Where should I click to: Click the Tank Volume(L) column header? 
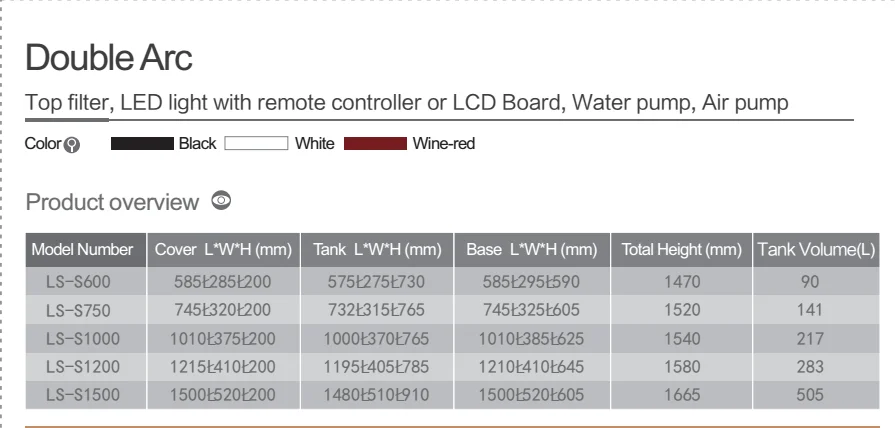(x=816, y=249)
